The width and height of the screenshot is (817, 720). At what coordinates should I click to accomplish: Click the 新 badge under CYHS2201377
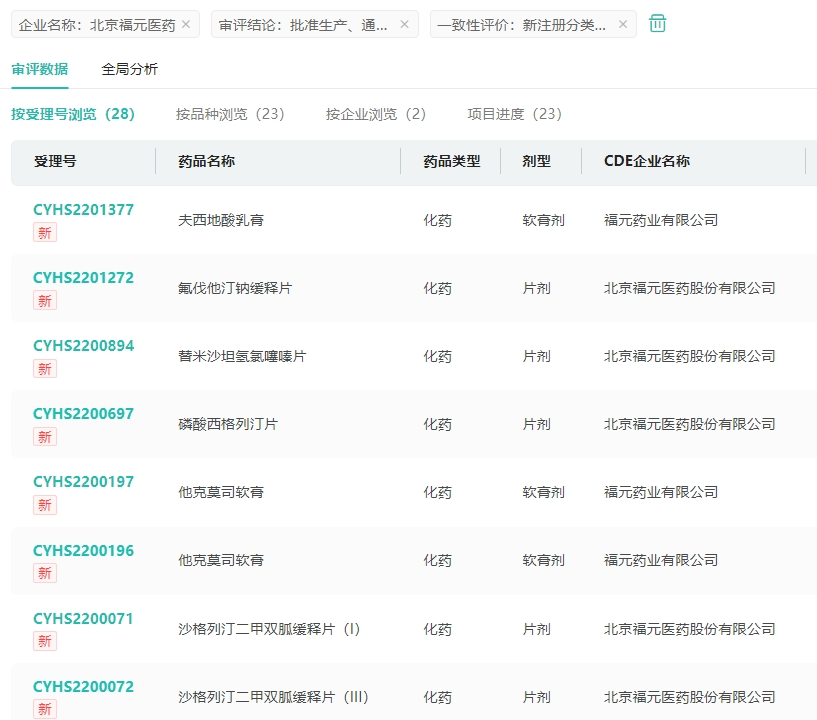[x=45, y=232]
